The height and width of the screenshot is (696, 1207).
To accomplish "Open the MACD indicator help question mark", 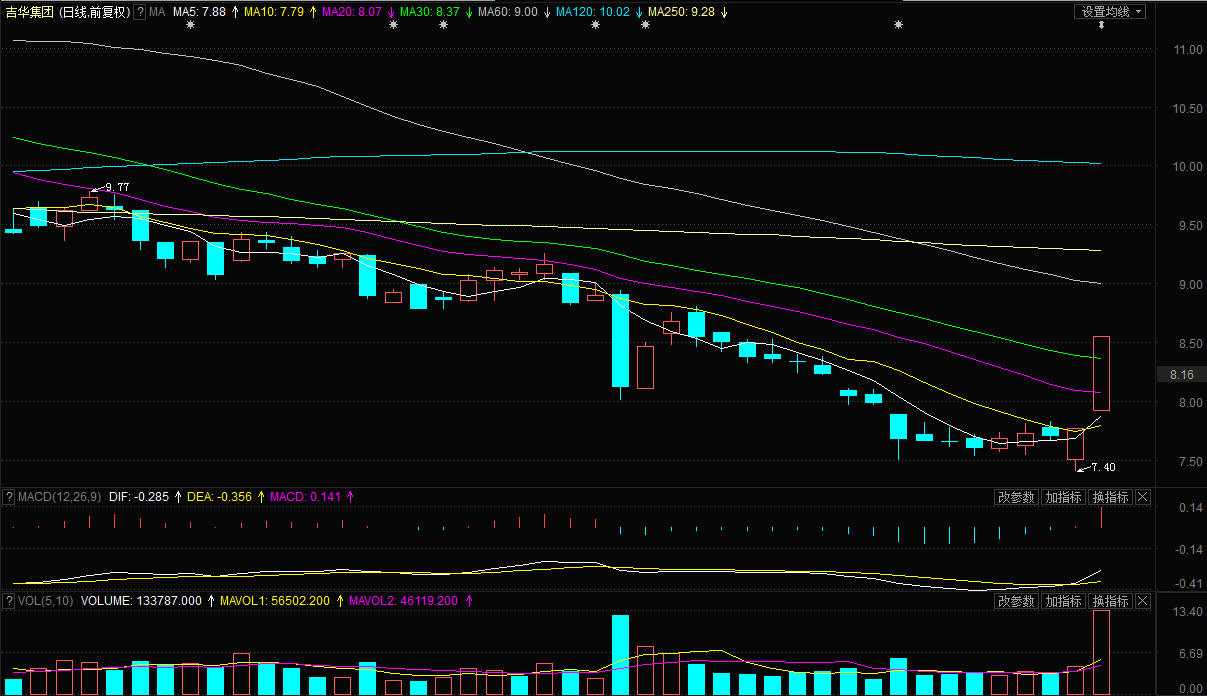I will [x=9, y=497].
